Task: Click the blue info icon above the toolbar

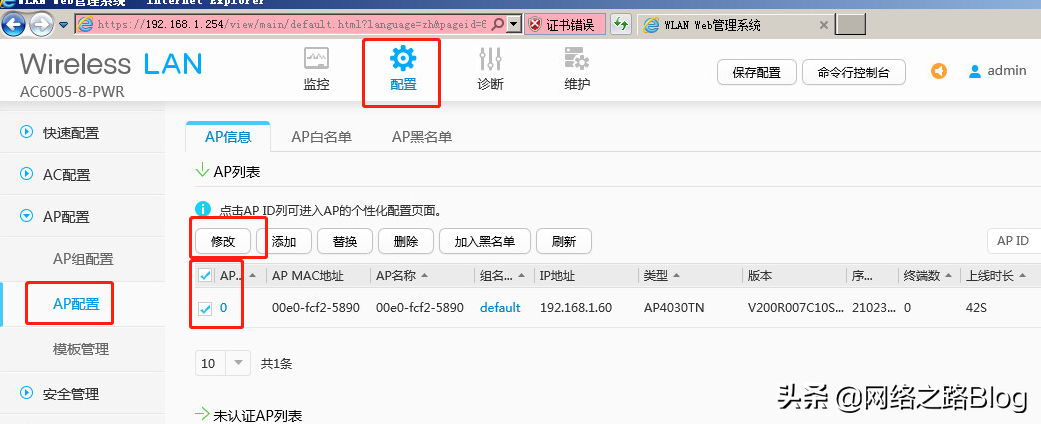Action: point(203,210)
